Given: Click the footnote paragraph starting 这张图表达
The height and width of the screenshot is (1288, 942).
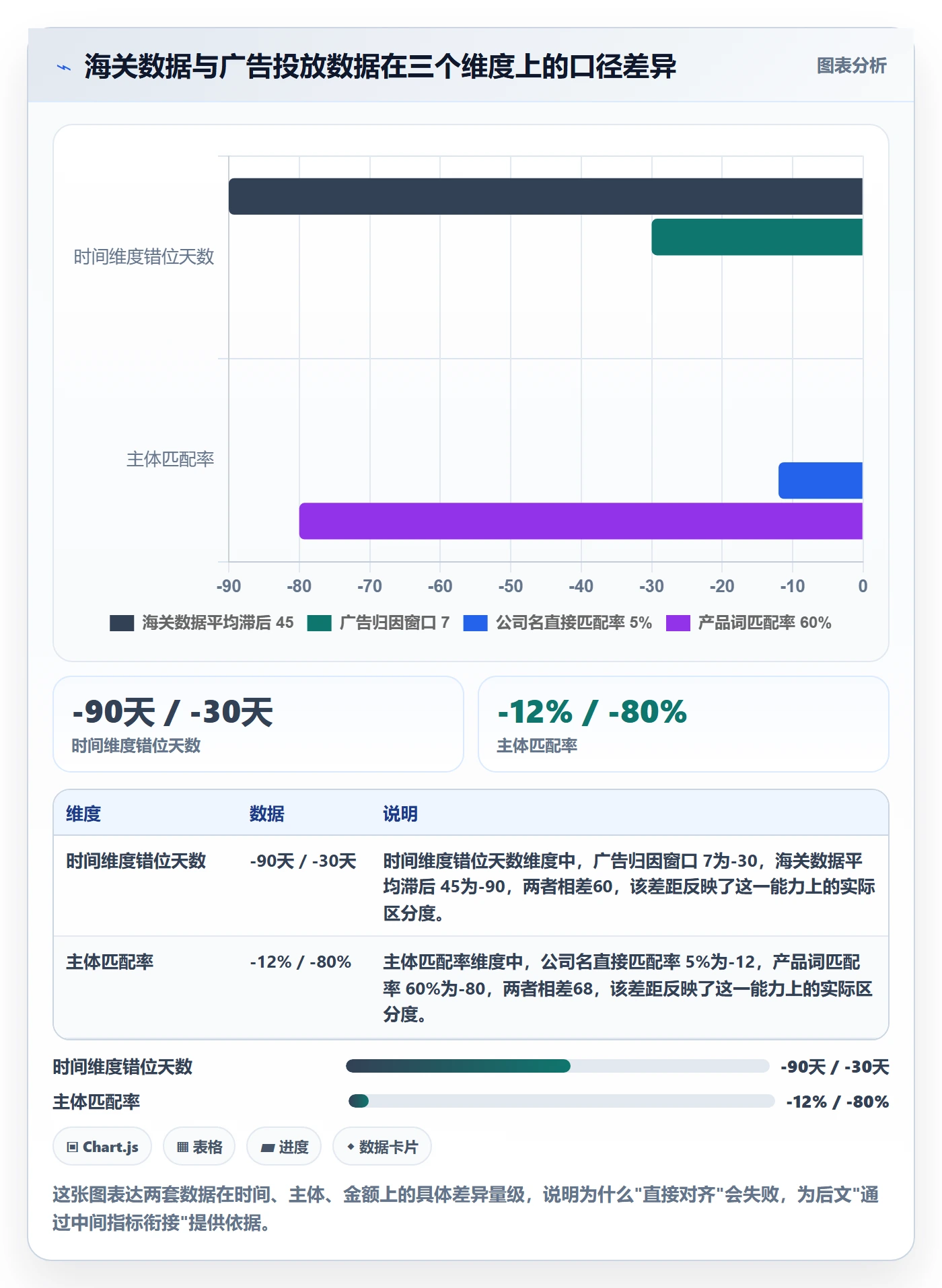Looking at the screenshot, I should (466, 1208).
